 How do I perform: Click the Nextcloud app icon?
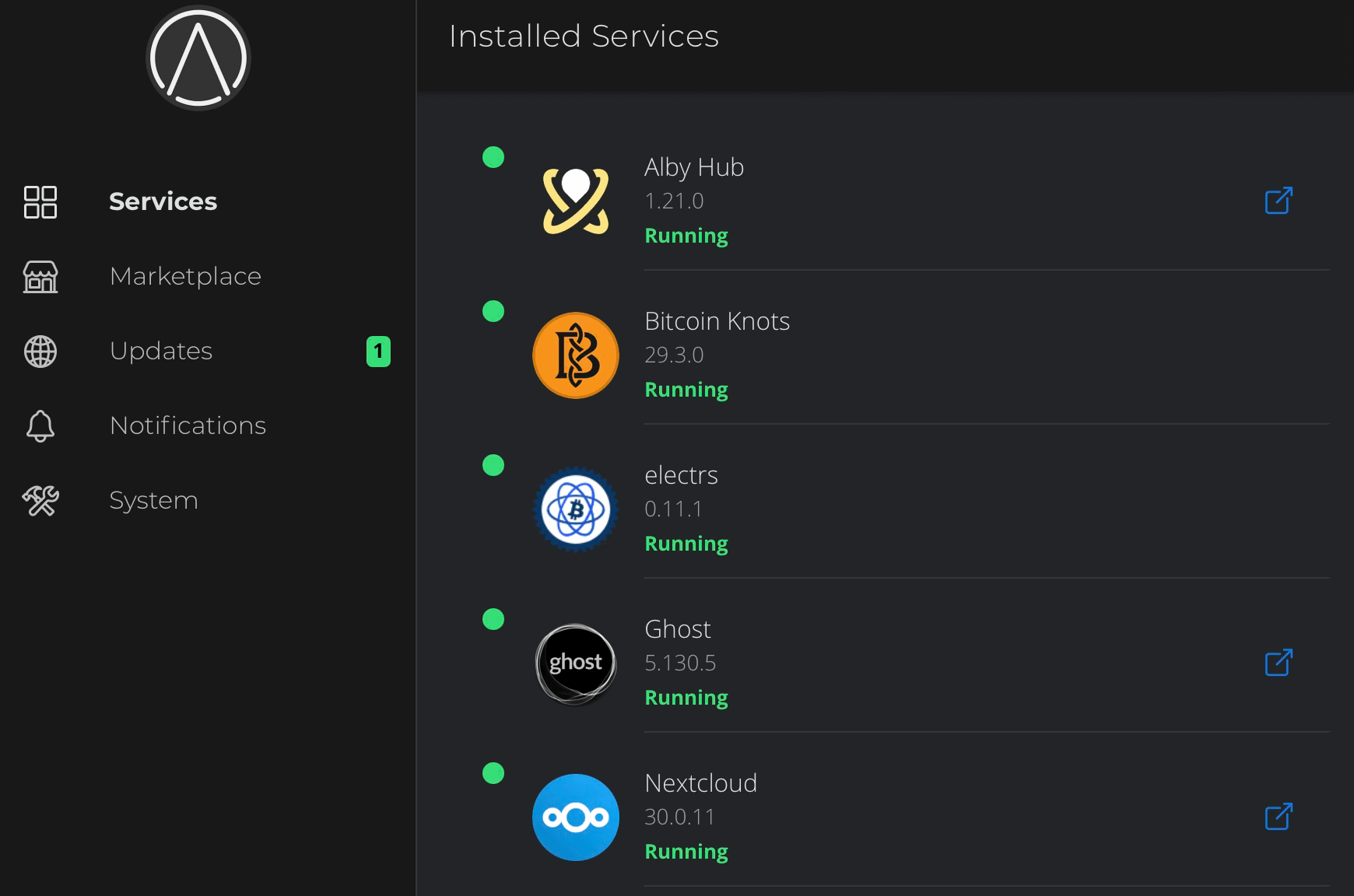(x=576, y=817)
